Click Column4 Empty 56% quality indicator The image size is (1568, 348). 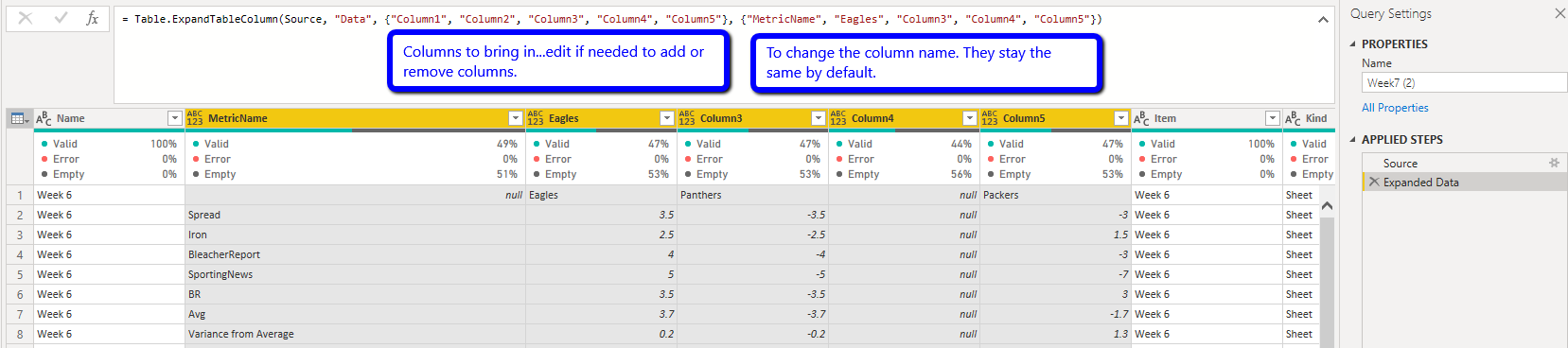click(x=904, y=174)
